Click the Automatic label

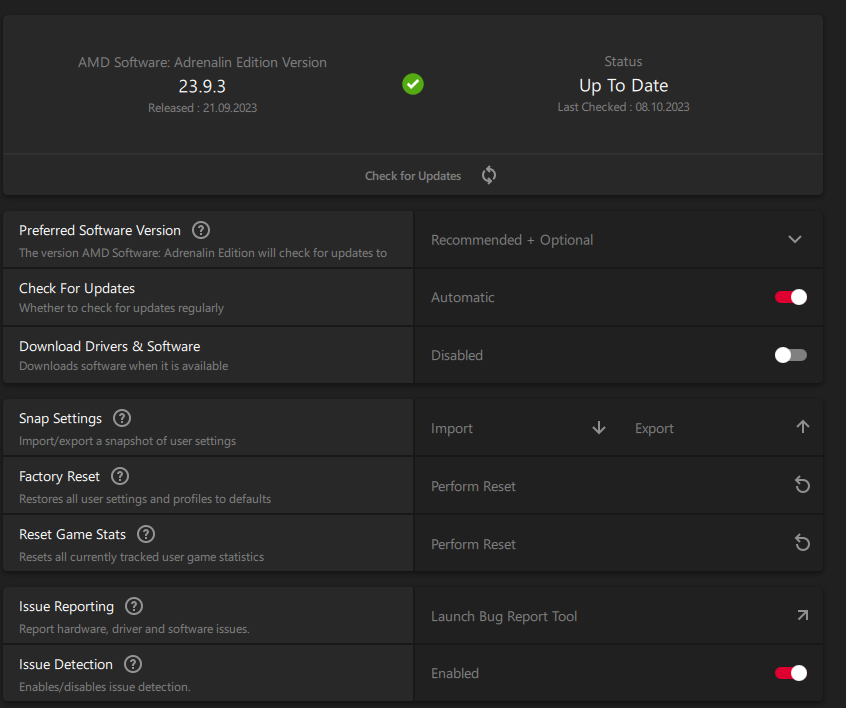[462, 297]
